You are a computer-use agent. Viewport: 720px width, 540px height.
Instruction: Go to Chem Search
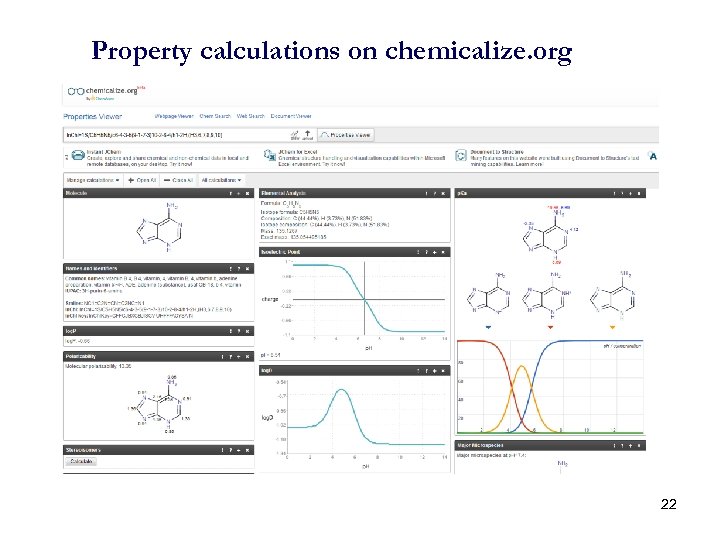coord(215,116)
